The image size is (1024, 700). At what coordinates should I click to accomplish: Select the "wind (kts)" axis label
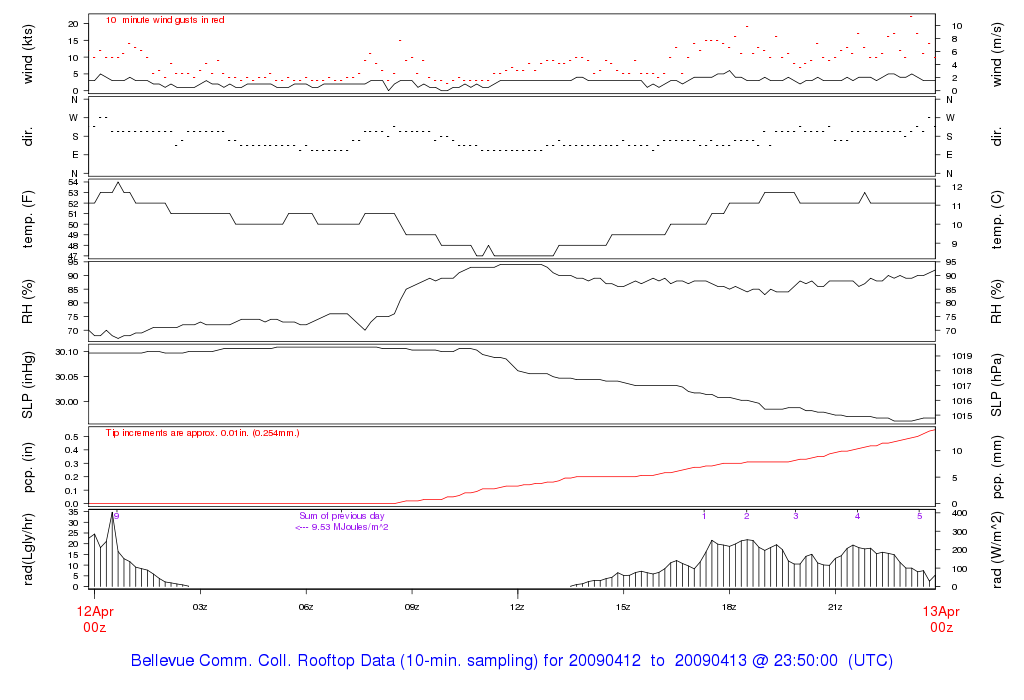click(x=27, y=55)
